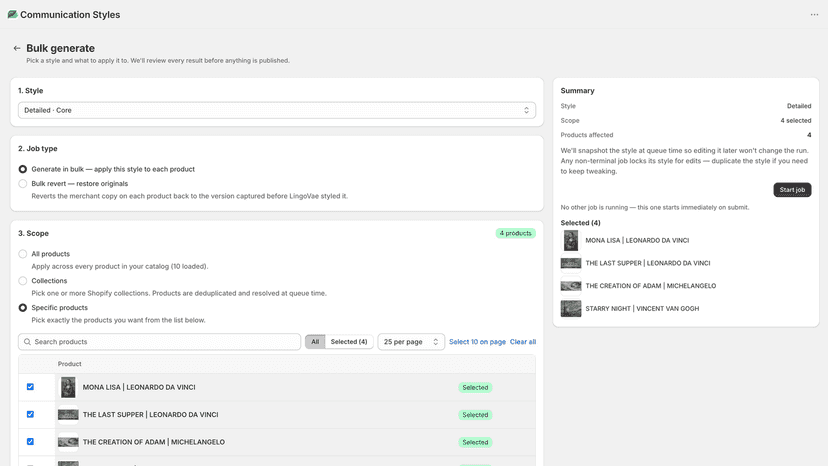Open the Detailed · Core style dropdown
This screenshot has width=828, height=466.
pos(277,110)
